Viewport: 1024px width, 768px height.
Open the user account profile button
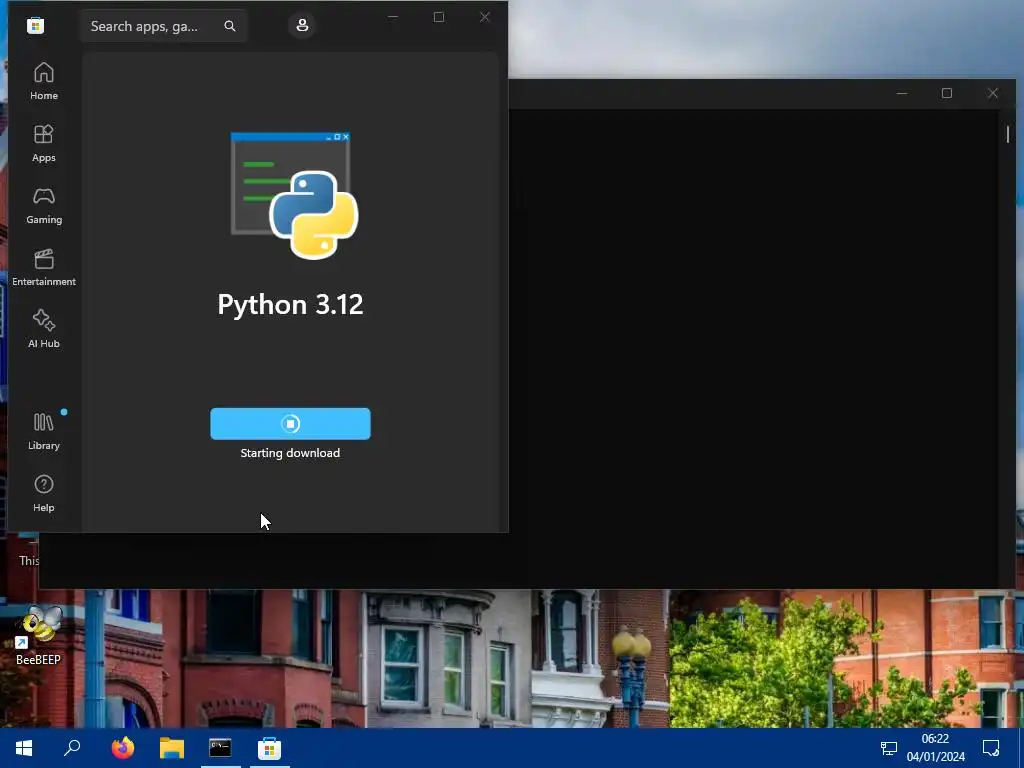pos(302,25)
